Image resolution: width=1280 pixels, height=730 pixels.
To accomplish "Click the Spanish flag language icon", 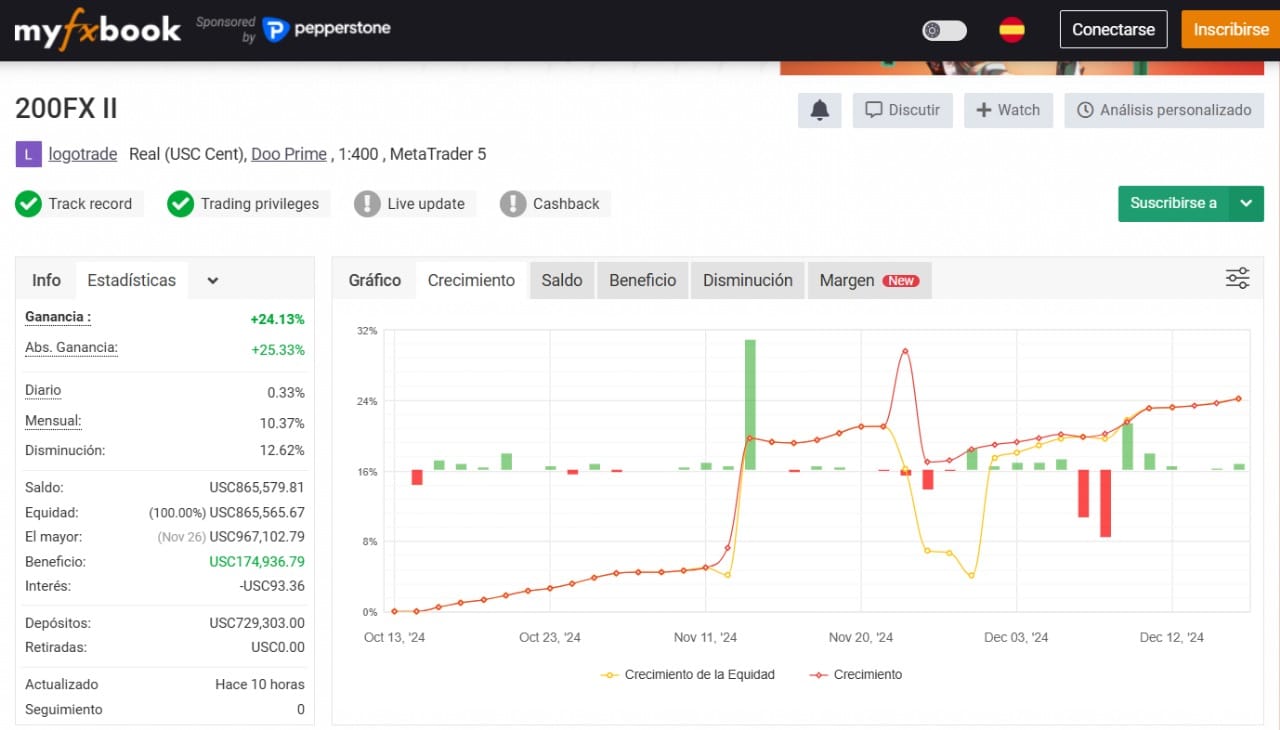I will click(x=1011, y=30).
